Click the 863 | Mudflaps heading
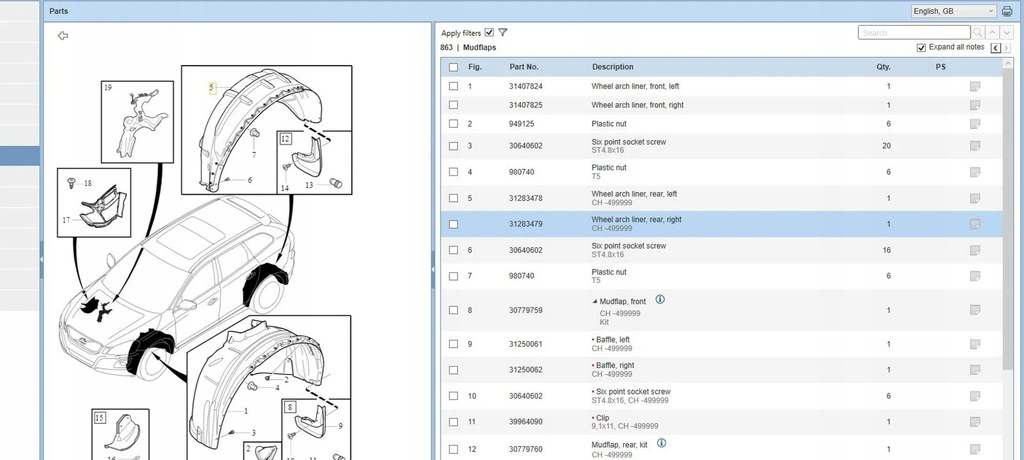 coord(468,48)
